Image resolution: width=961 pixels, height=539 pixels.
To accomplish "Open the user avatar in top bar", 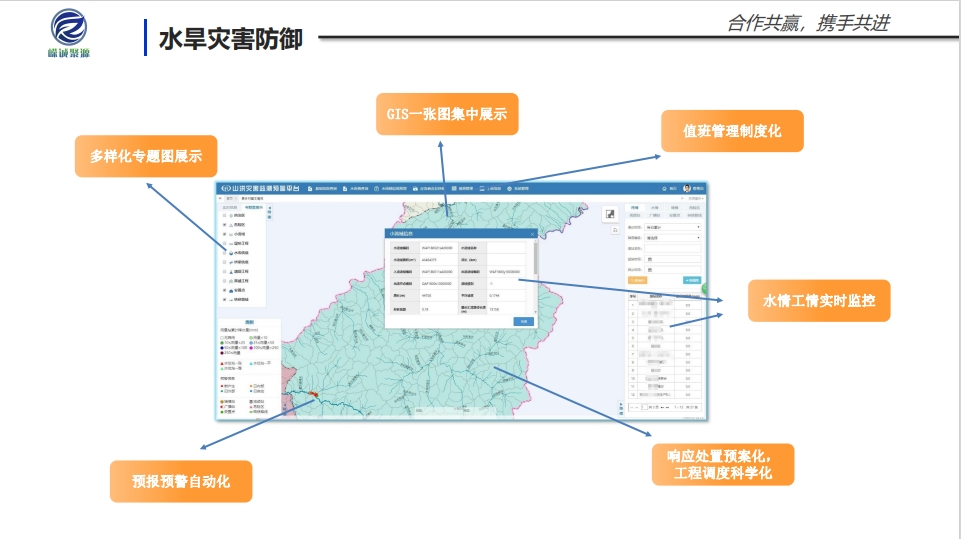I will [687, 188].
